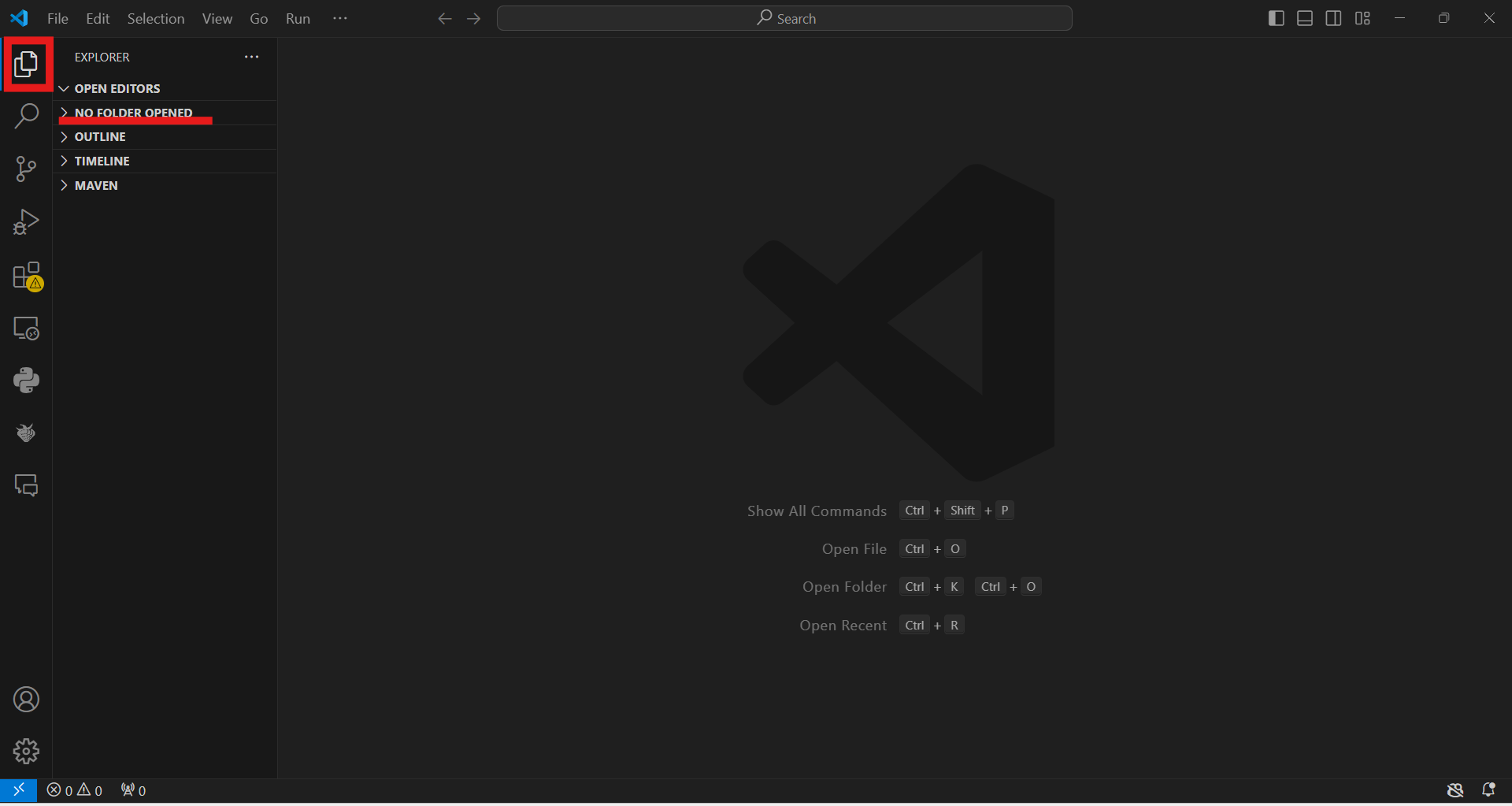The height and width of the screenshot is (806, 1512).
Task: Expand the Timeline section
Action: [165, 162]
